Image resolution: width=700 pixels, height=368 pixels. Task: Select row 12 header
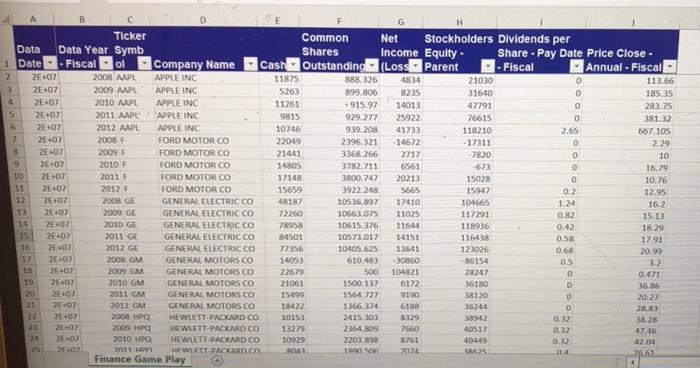pyautogui.click(x=20, y=200)
